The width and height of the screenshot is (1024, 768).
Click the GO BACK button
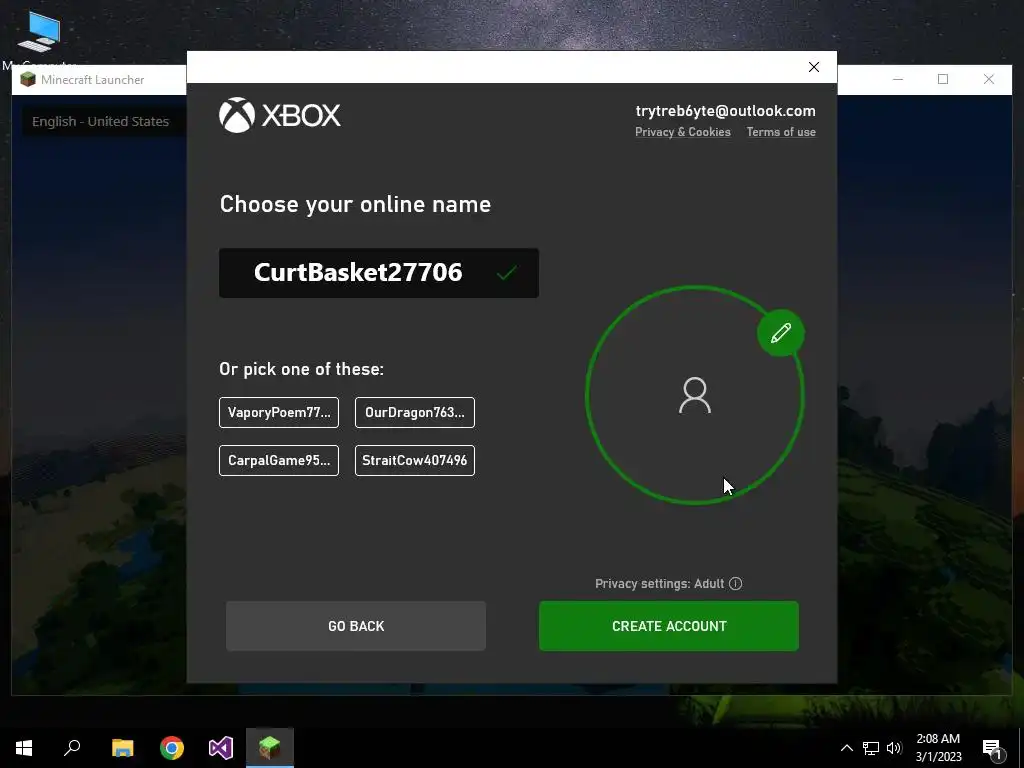click(356, 626)
